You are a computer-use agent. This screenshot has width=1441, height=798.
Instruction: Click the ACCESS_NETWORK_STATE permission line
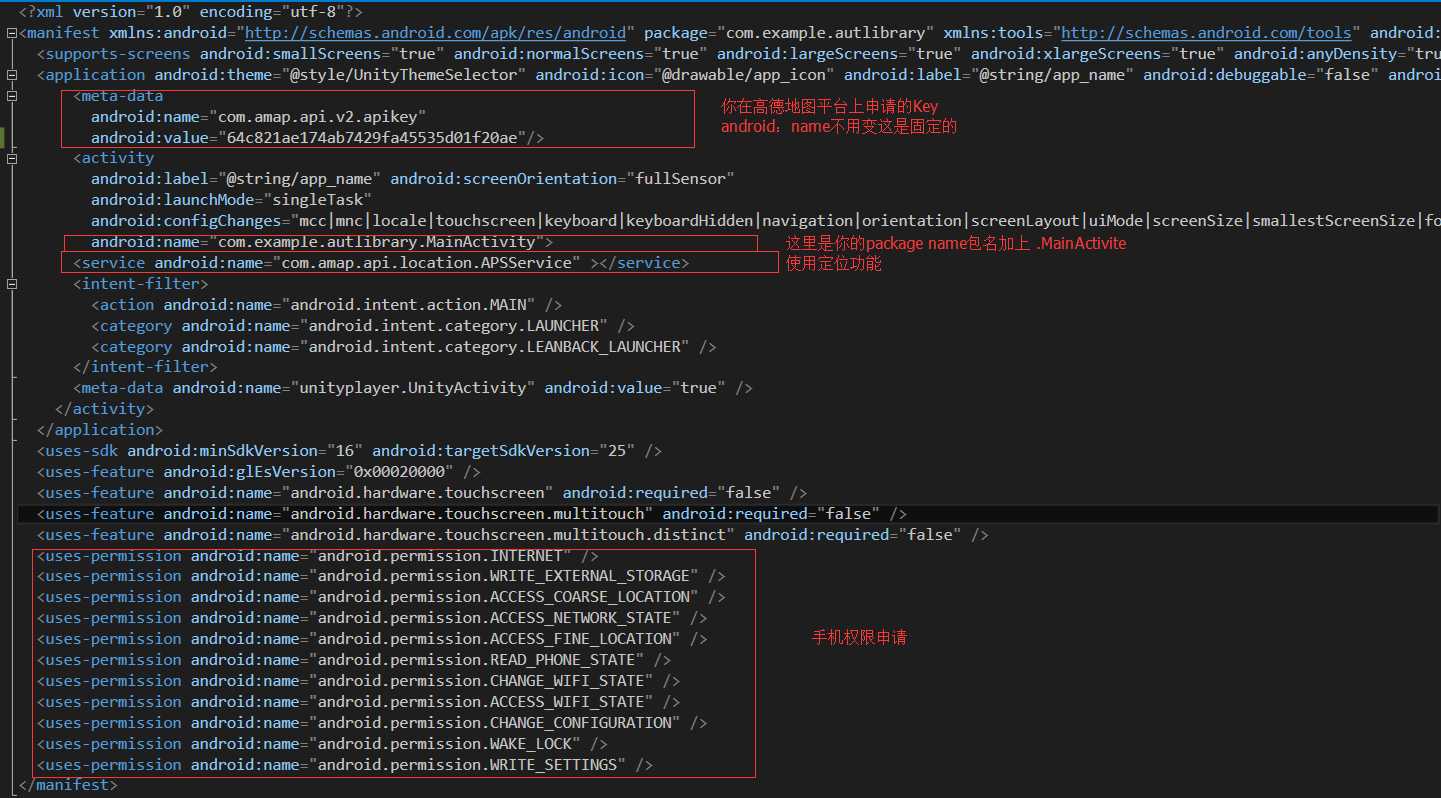pyautogui.click(x=372, y=620)
